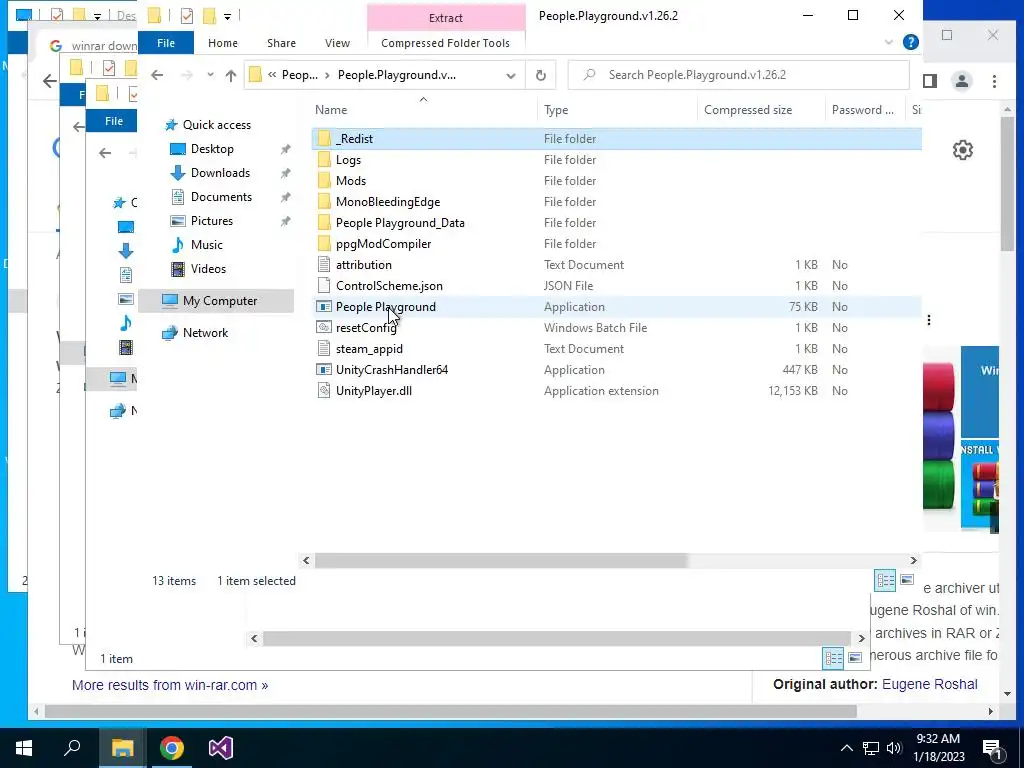Open Recent locations dropdown arrow
Screen dimensions: 1024x768
click(210, 75)
